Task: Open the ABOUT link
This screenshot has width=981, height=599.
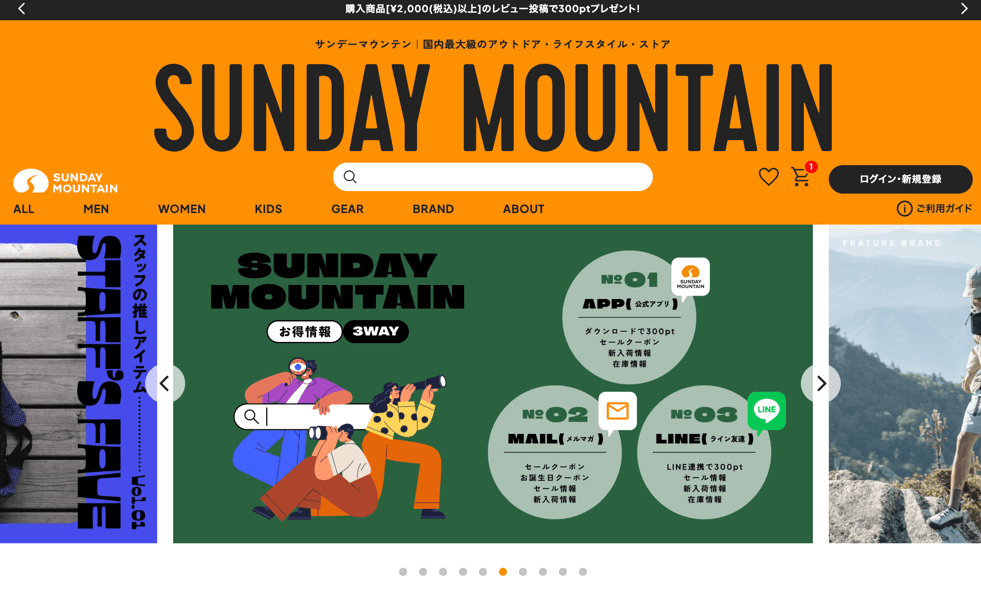Action: point(524,209)
